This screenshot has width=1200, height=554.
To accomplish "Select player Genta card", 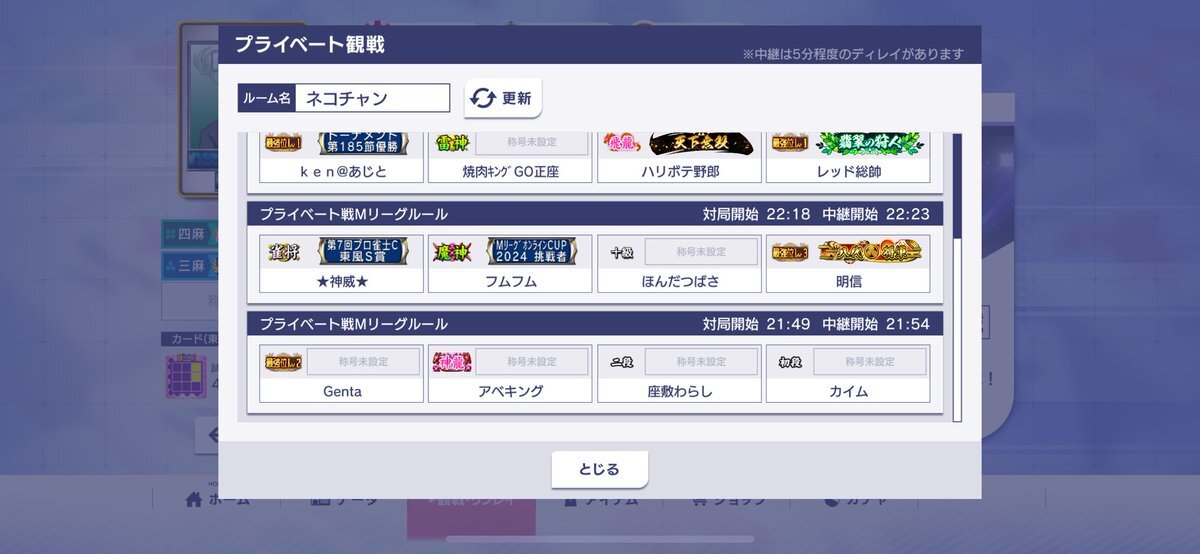I will click(342, 374).
